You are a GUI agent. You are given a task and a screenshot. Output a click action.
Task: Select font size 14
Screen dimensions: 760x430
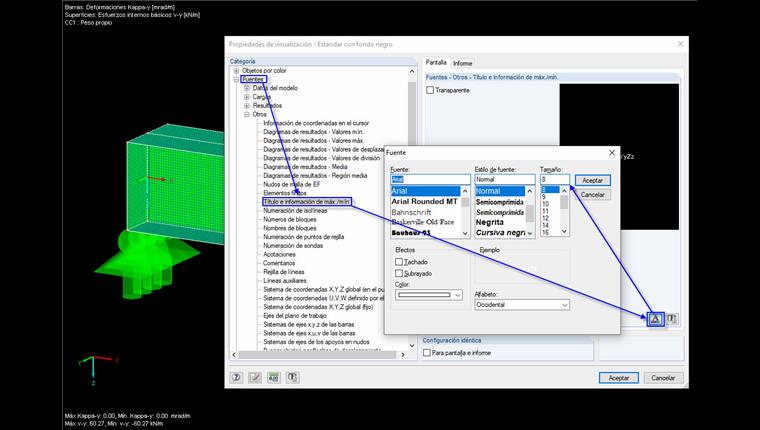point(545,225)
